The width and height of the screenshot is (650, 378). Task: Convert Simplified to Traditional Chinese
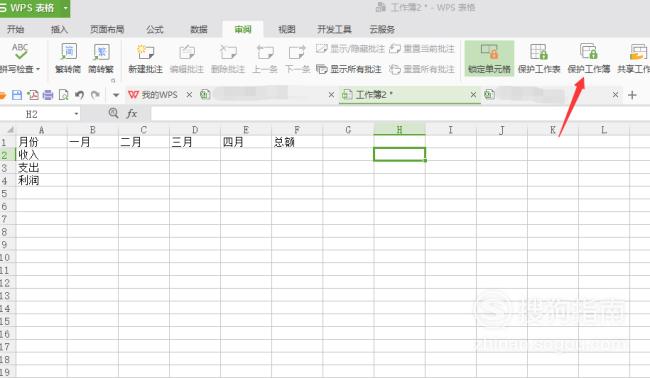(x=101, y=58)
